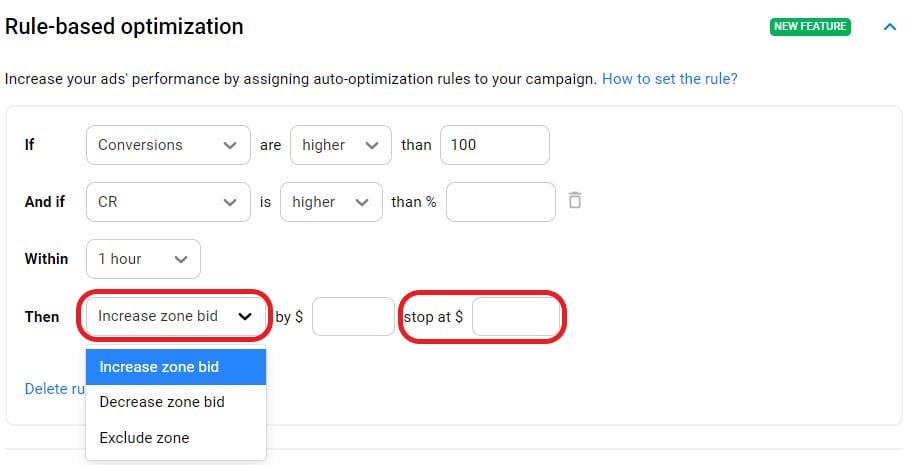Open the Conversions metric dropdown
Image resolution: width=913 pixels, height=465 pixels.
click(168, 145)
